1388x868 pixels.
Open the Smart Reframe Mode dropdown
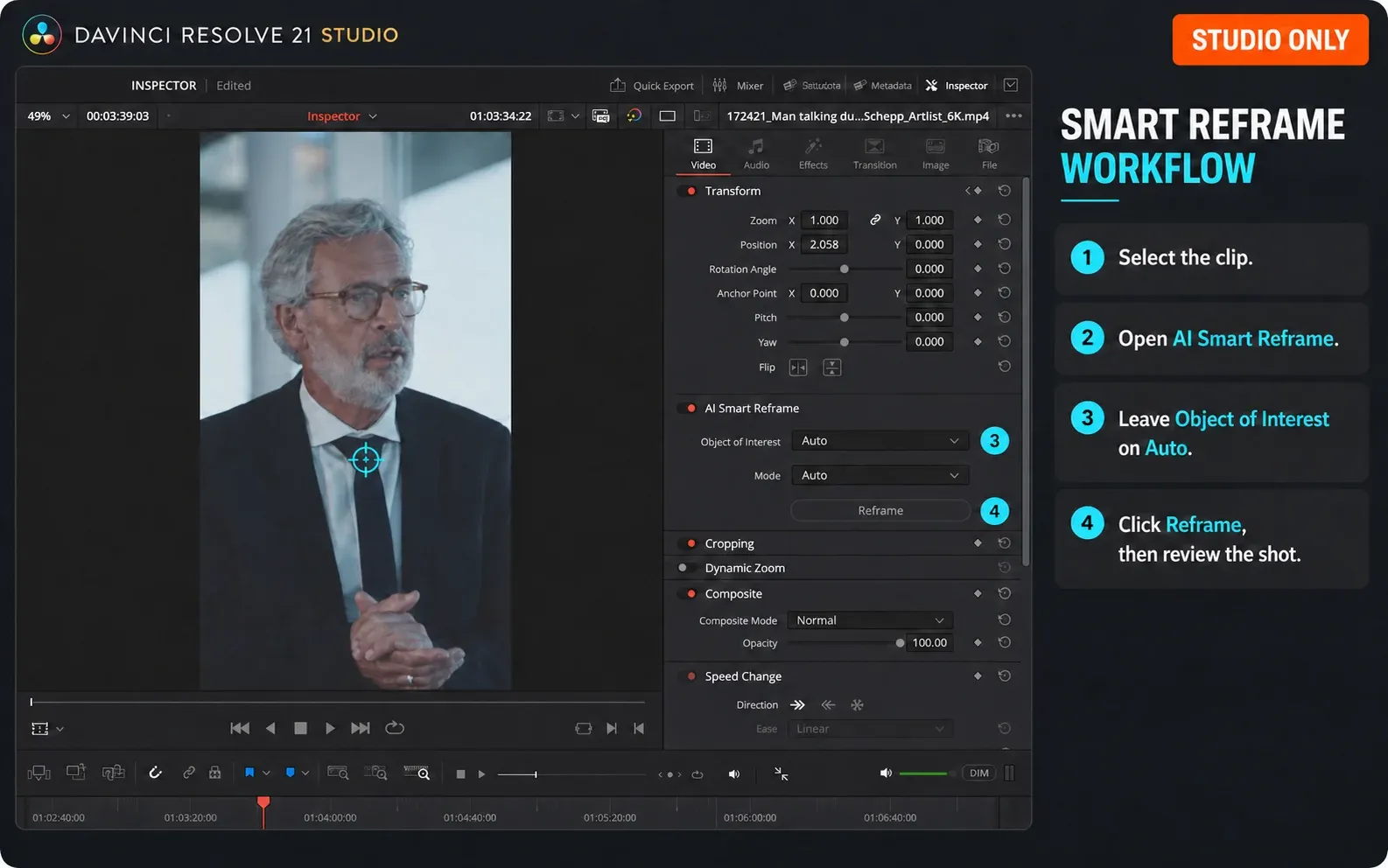pos(880,475)
